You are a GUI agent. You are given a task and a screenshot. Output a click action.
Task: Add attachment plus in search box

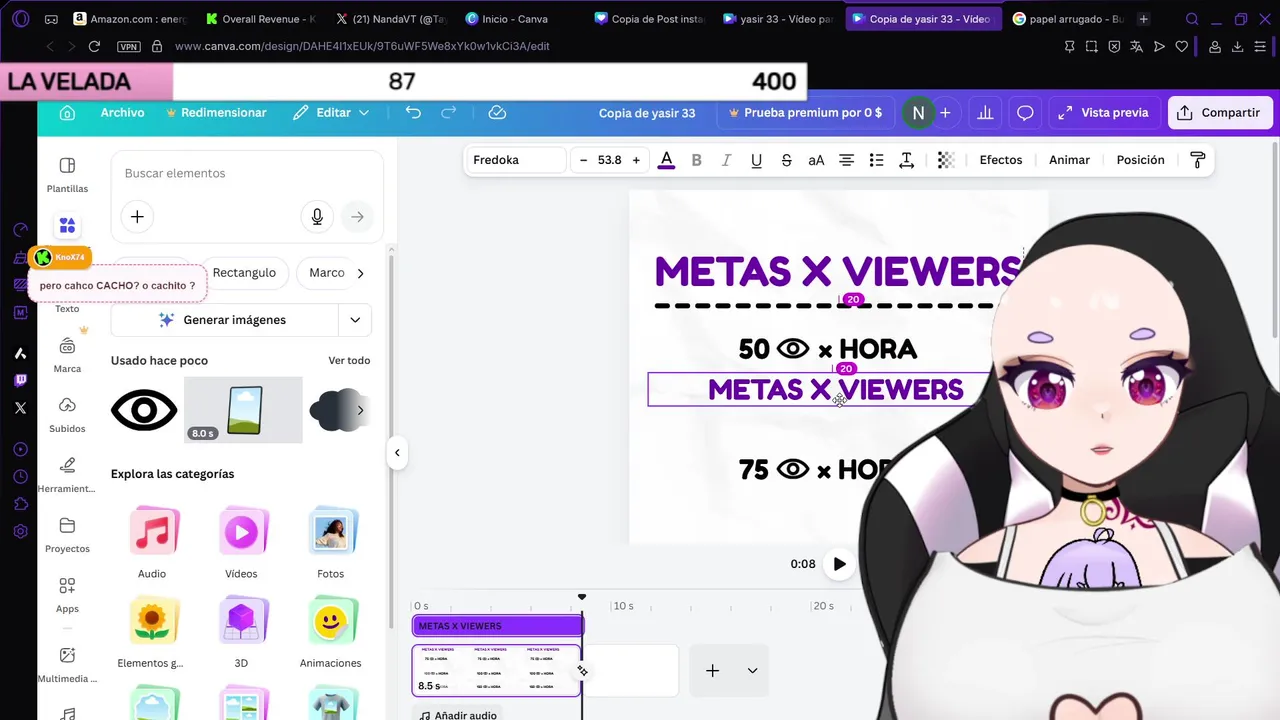click(x=137, y=216)
